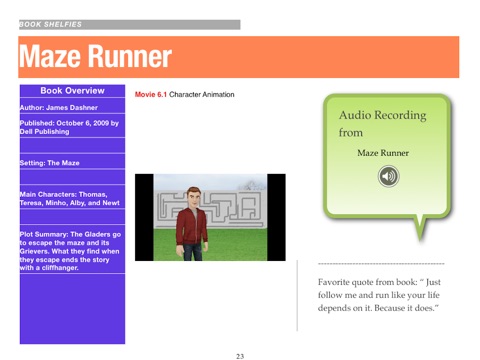480x360 pixels.
Task: Select the Favorite quote from book text
Action: [x=379, y=295]
